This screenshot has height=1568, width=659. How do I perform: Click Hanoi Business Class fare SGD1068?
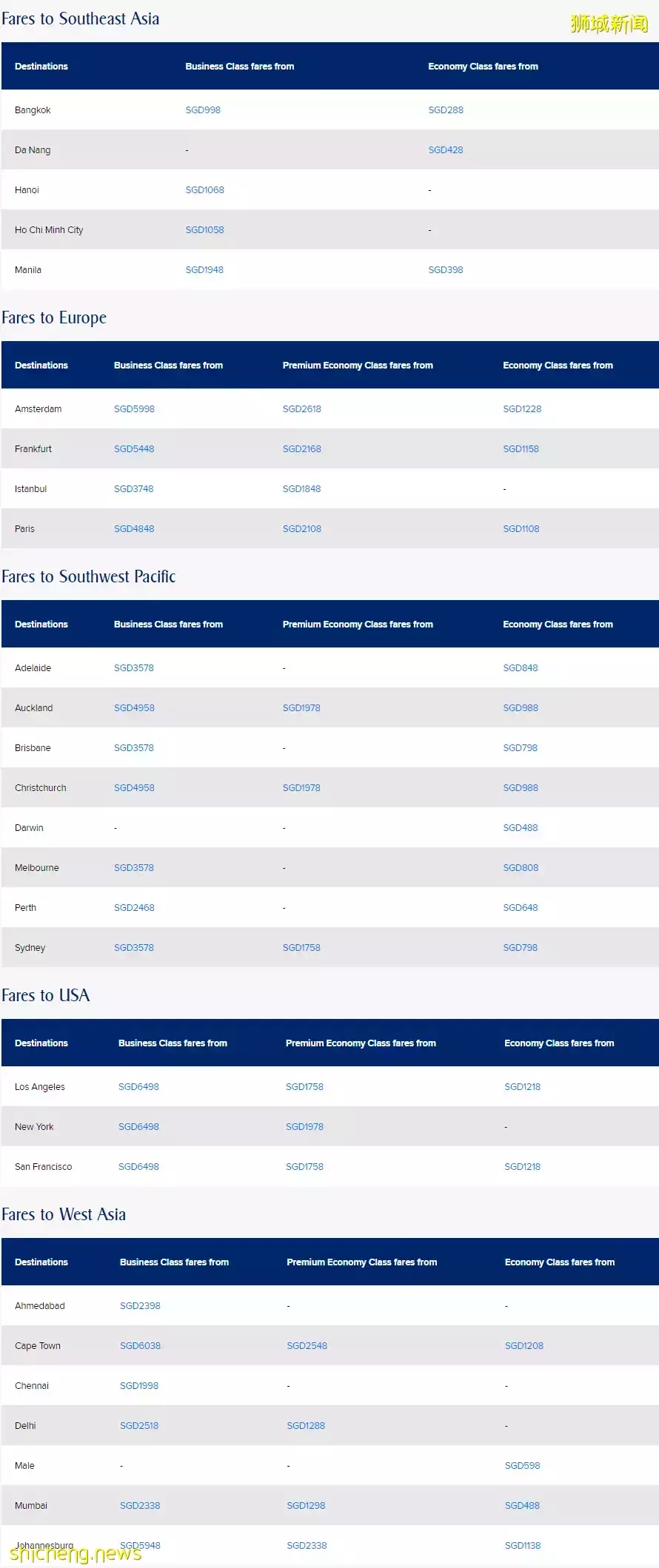(x=204, y=190)
